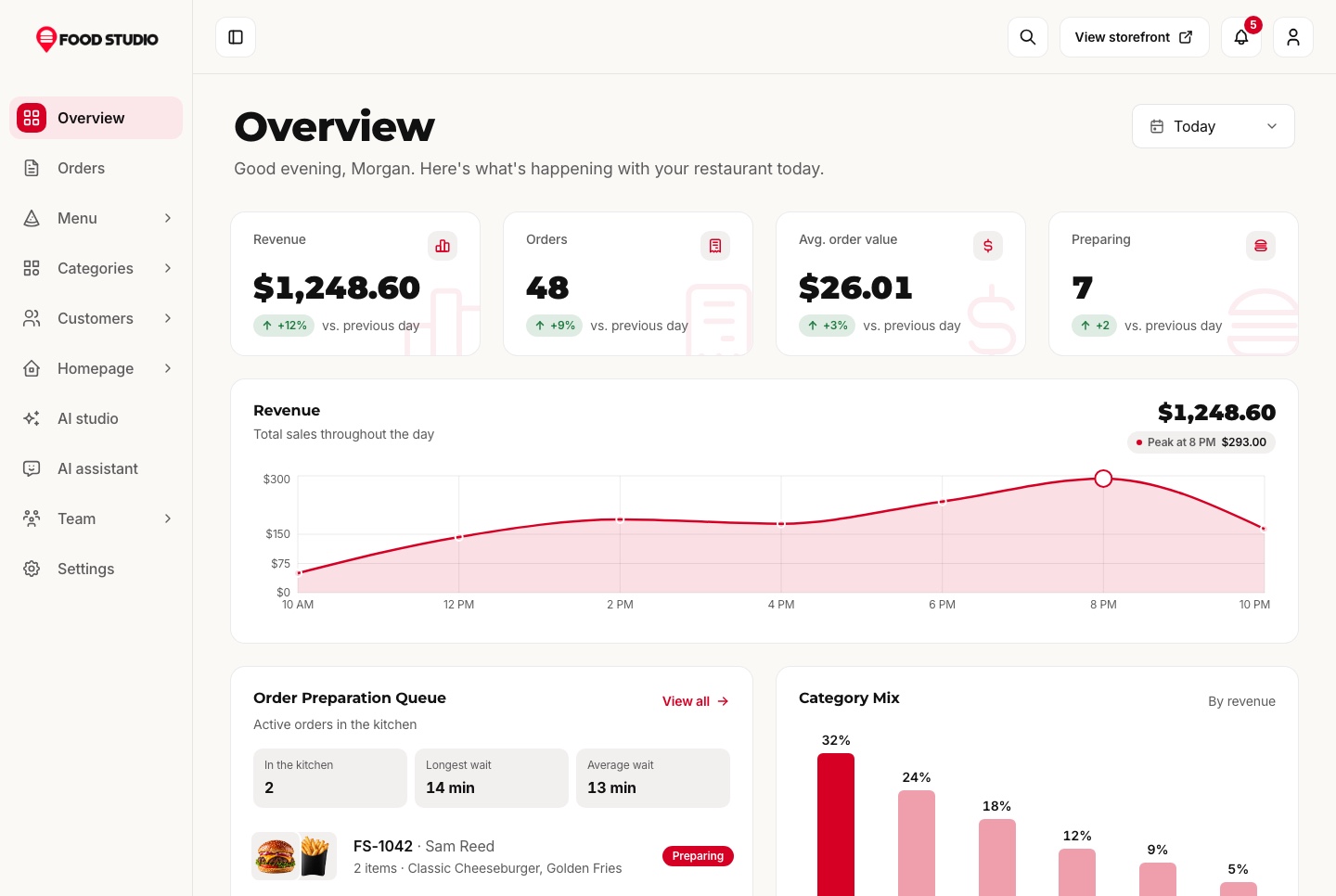Open Settings in the sidebar
Screen dimensions: 1336x896
[x=96, y=569]
